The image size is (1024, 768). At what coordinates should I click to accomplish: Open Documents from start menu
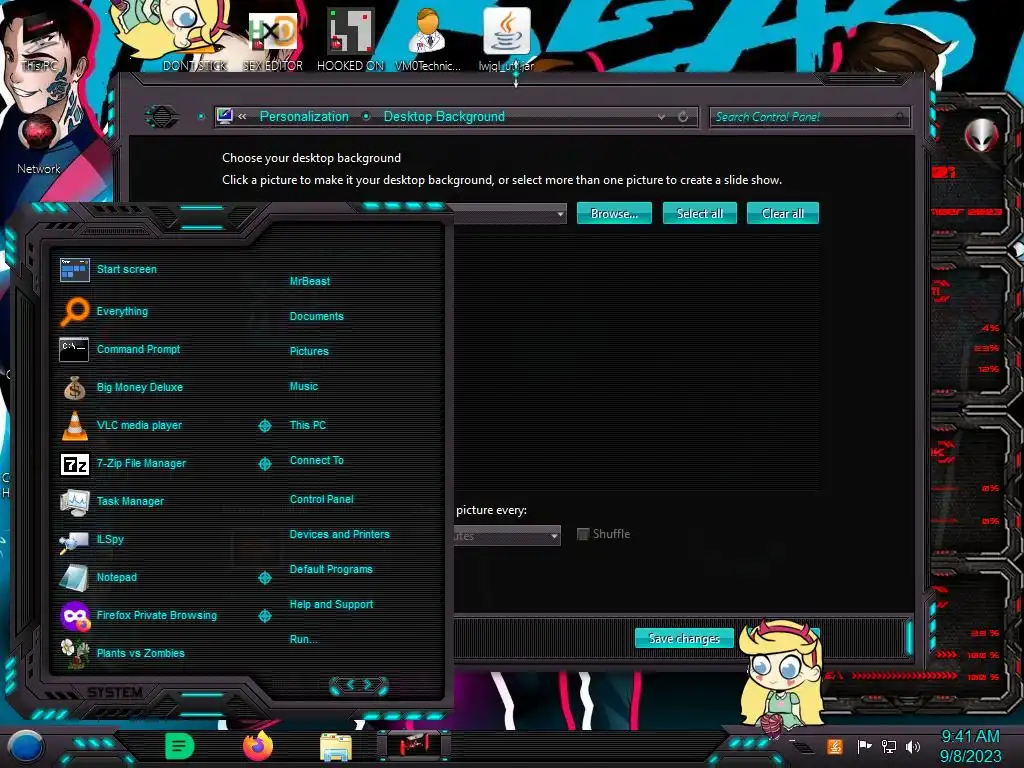(x=316, y=316)
